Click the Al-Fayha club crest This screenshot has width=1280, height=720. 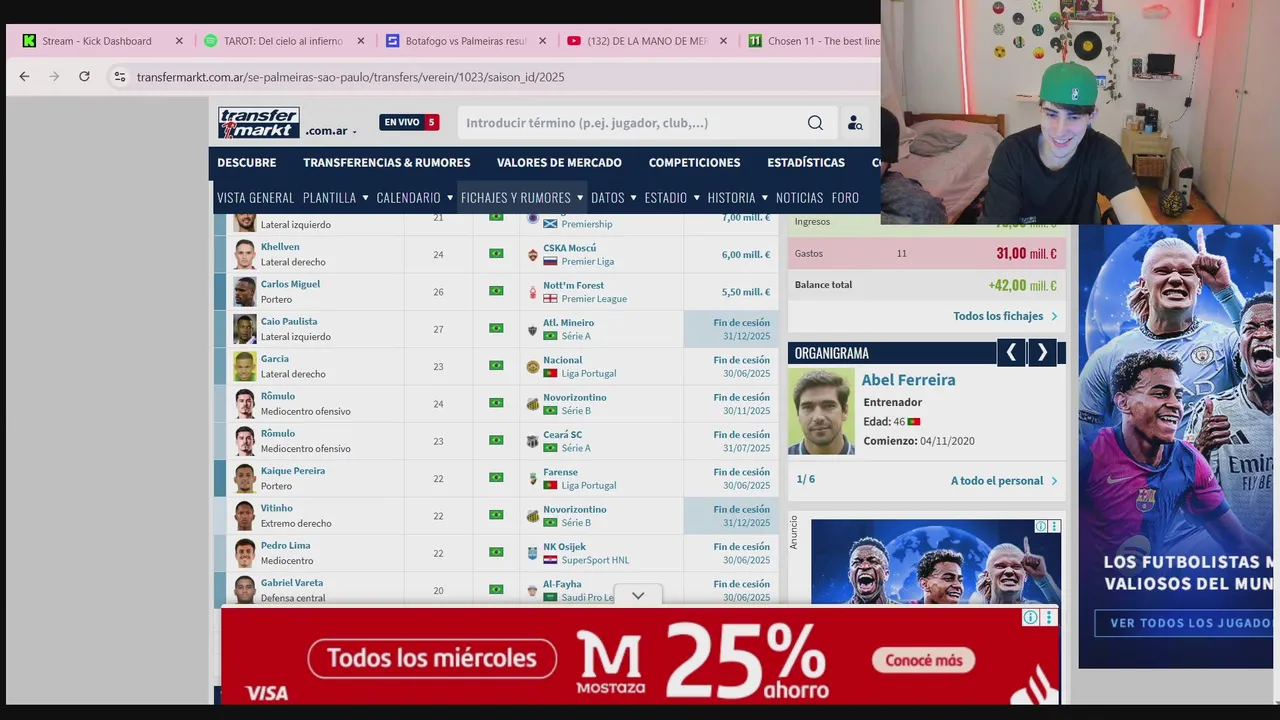pyautogui.click(x=533, y=591)
